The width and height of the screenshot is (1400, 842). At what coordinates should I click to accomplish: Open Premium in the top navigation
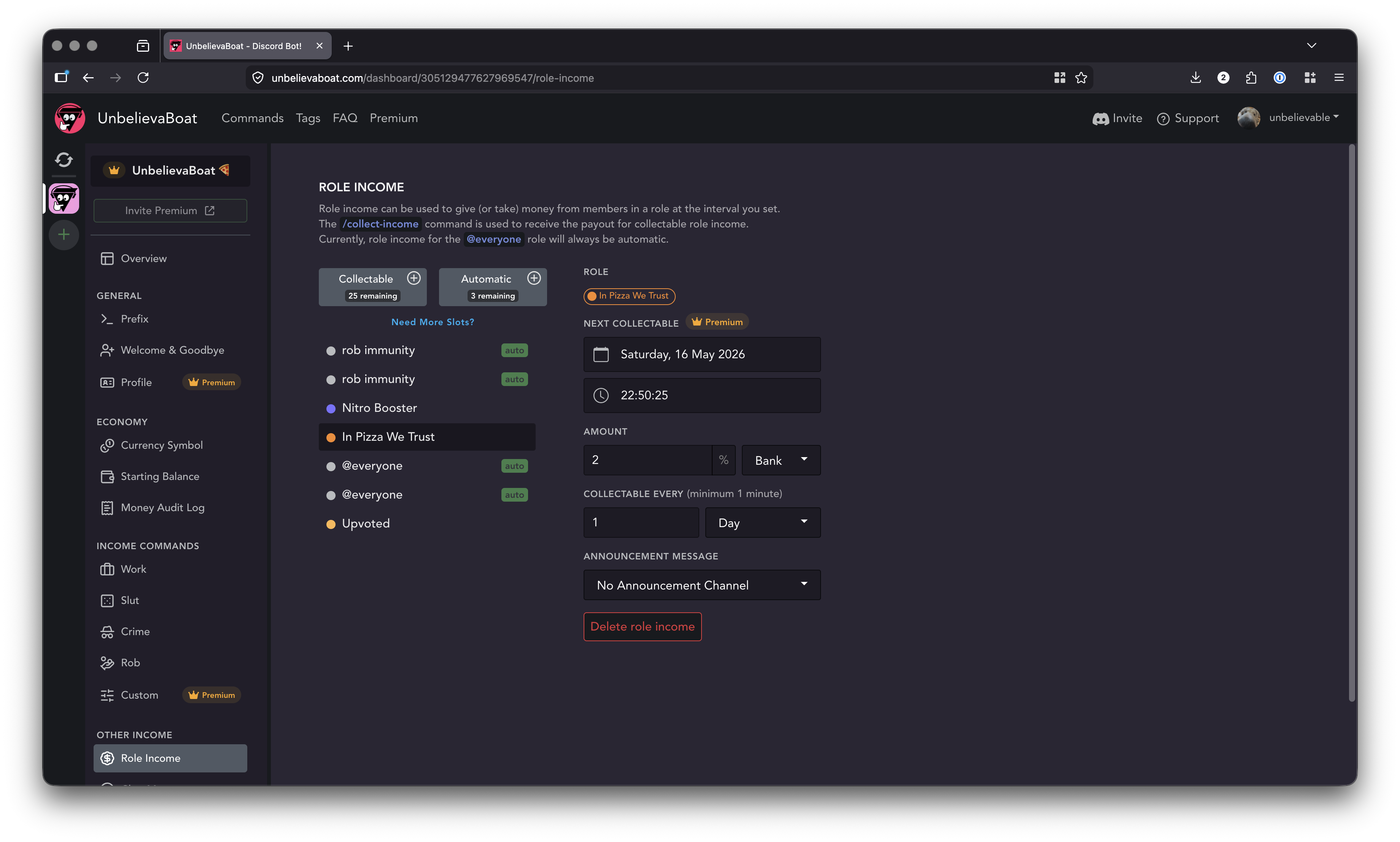point(394,118)
